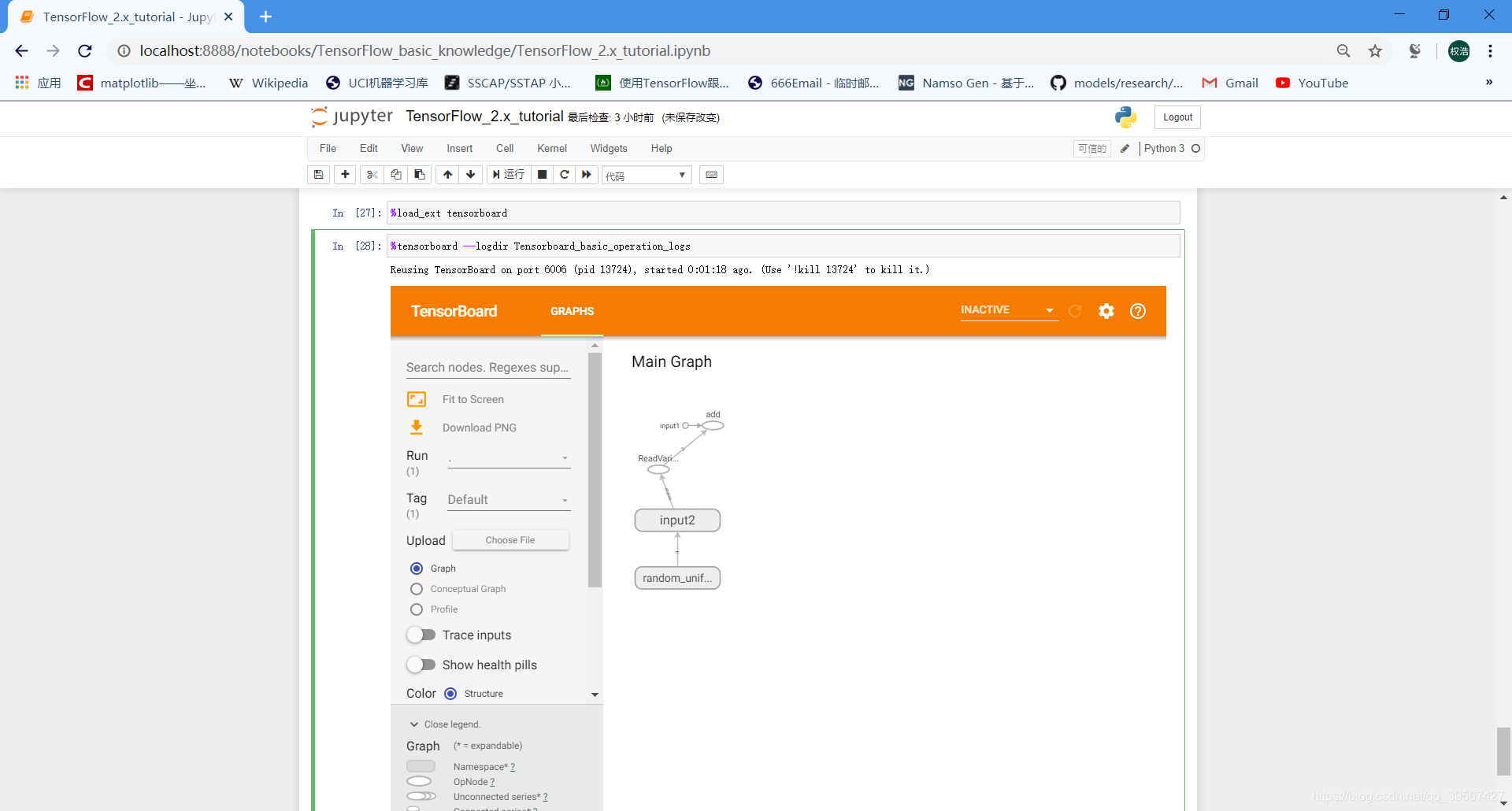Open TensorBoard settings gear

pos(1106,311)
